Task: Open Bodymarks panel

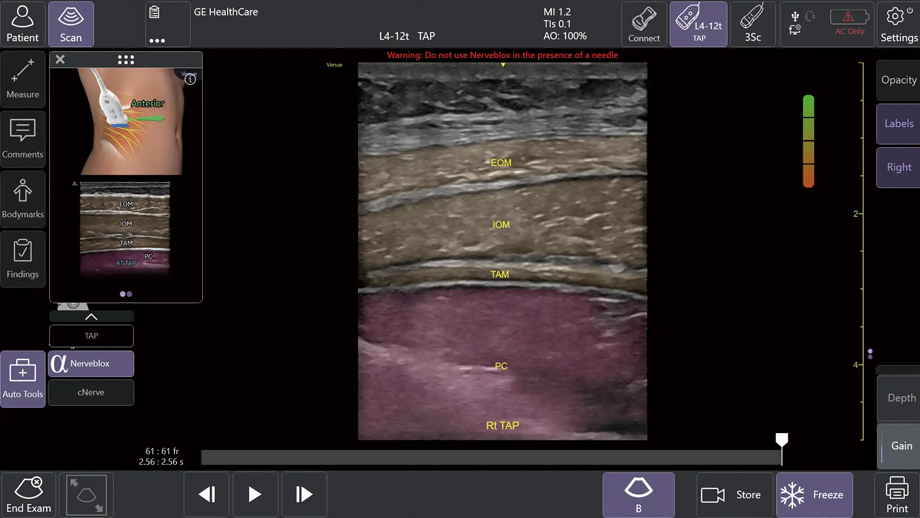Action: pyautogui.click(x=22, y=198)
